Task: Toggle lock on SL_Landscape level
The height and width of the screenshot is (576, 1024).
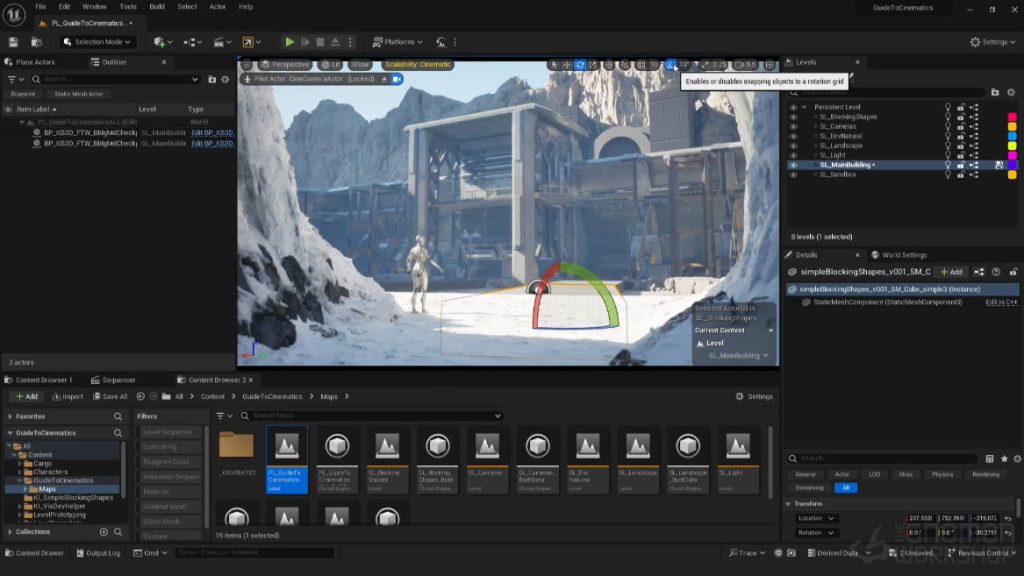Action: pyautogui.click(x=961, y=146)
